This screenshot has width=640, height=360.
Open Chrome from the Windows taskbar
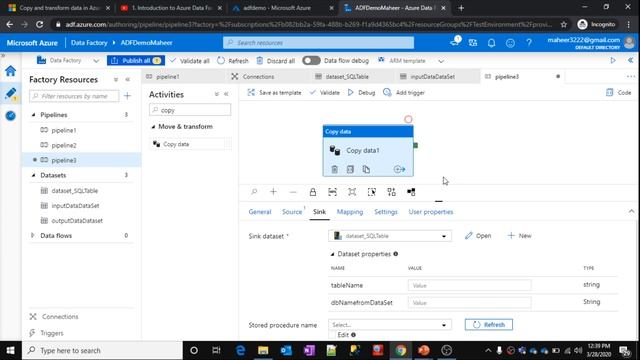click(401, 350)
